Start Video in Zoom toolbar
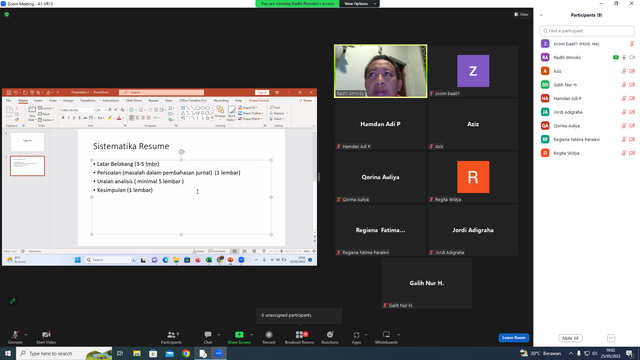 click(x=46, y=337)
